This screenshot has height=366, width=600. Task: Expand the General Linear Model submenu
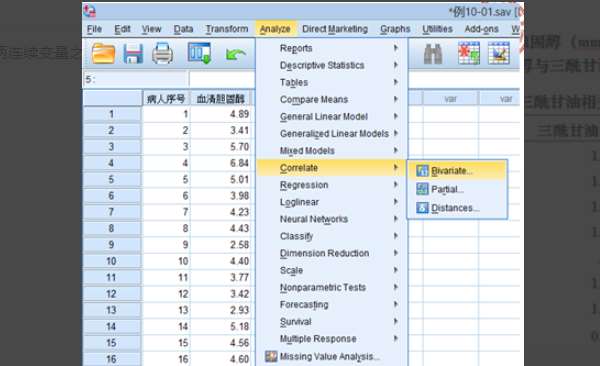(x=331, y=116)
